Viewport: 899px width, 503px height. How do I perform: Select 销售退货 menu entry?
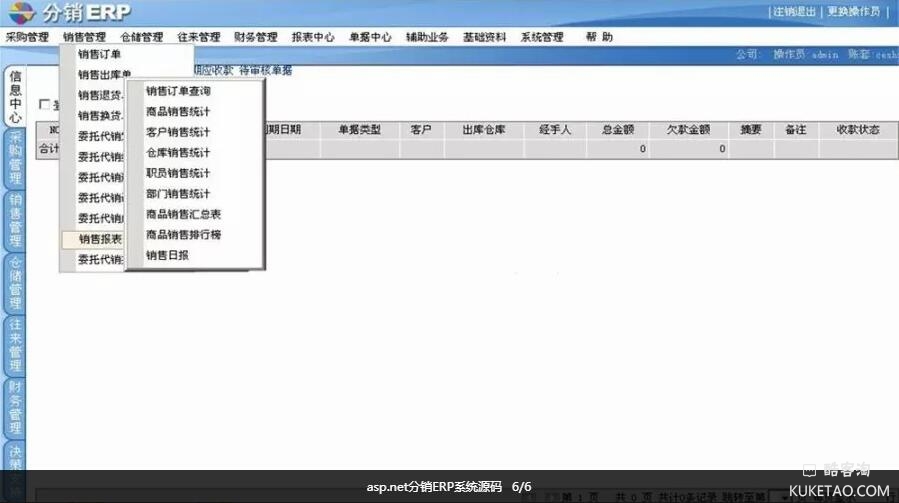click(100, 95)
